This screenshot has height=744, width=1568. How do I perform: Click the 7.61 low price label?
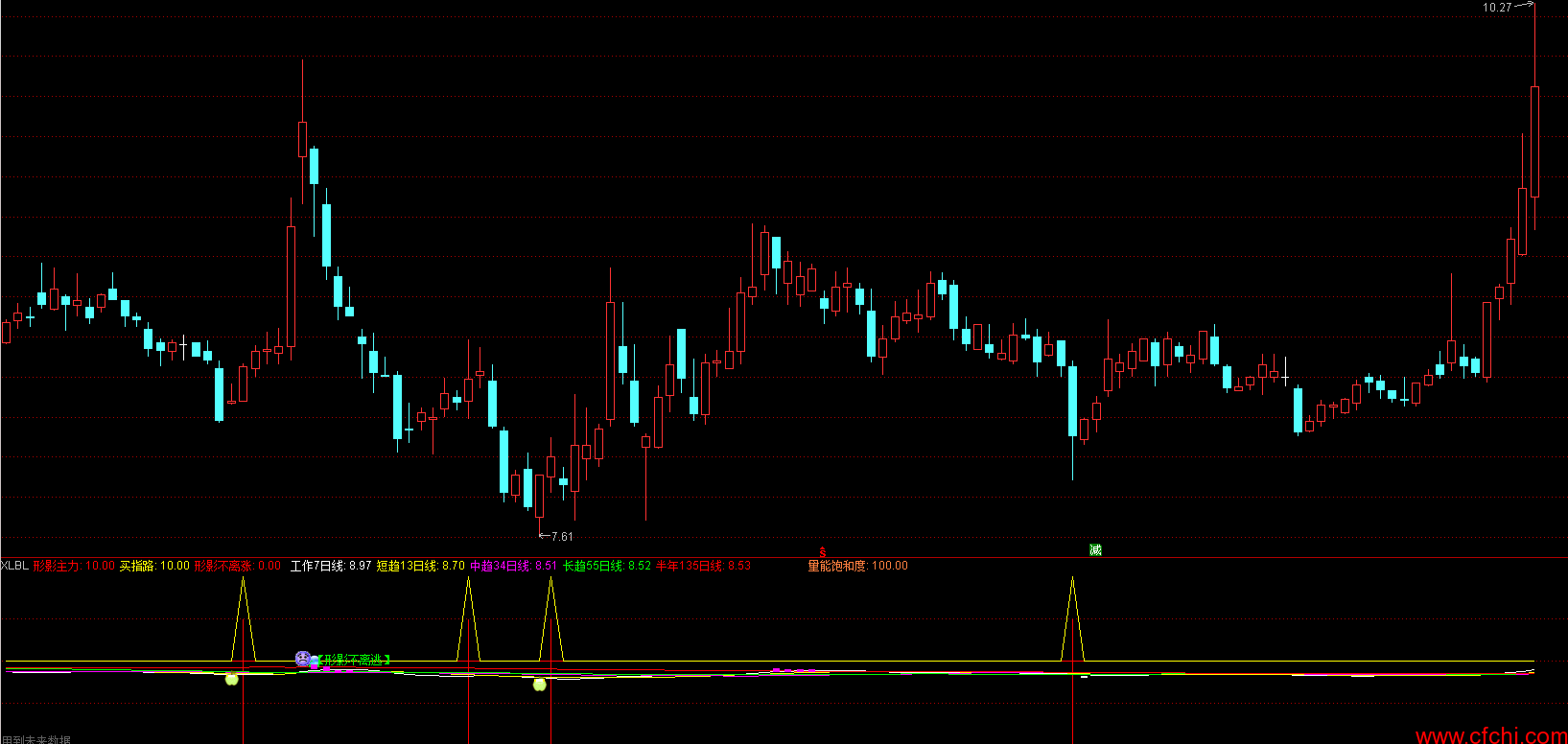pos(562,537)
